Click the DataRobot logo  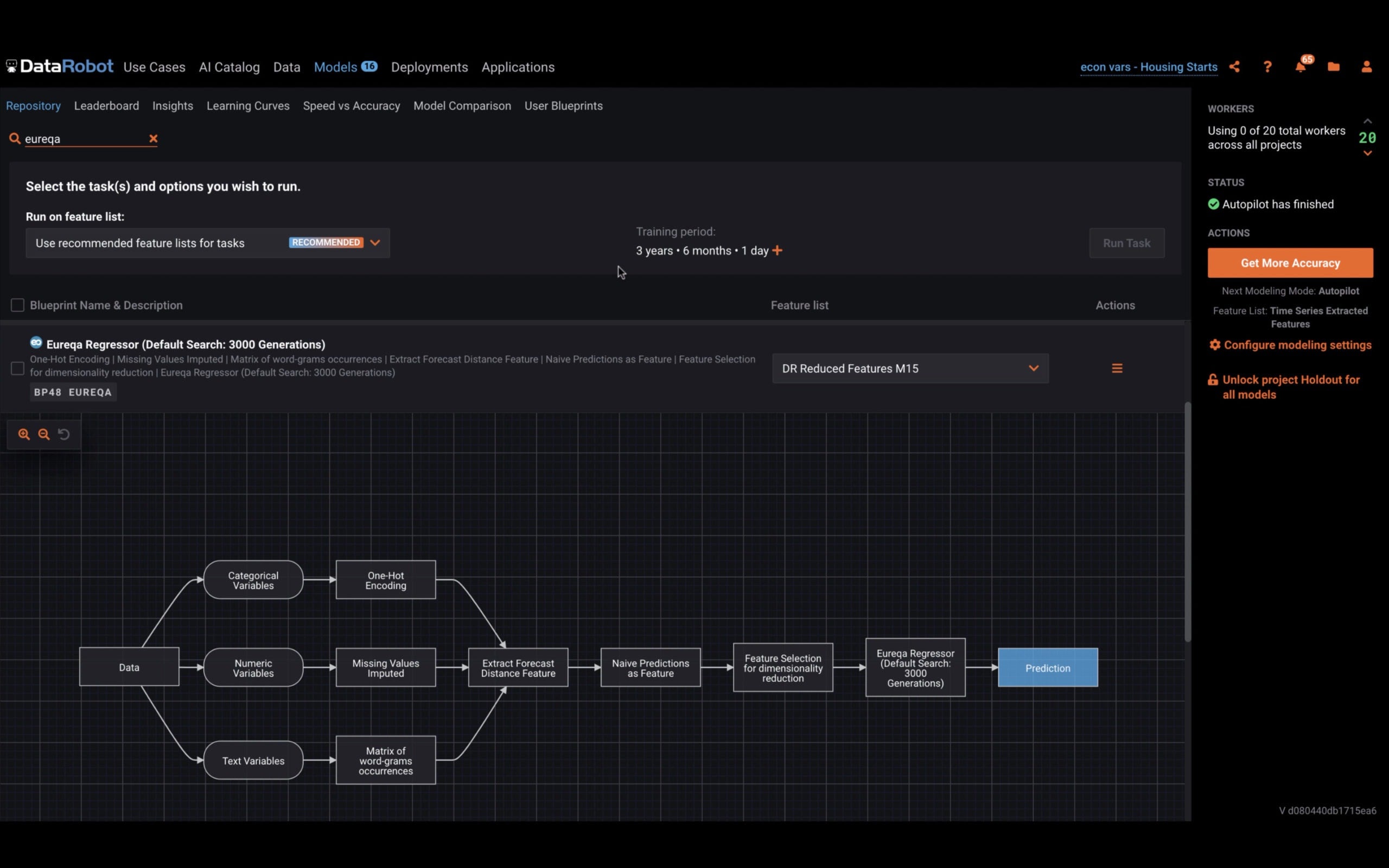tap(60, 67)
